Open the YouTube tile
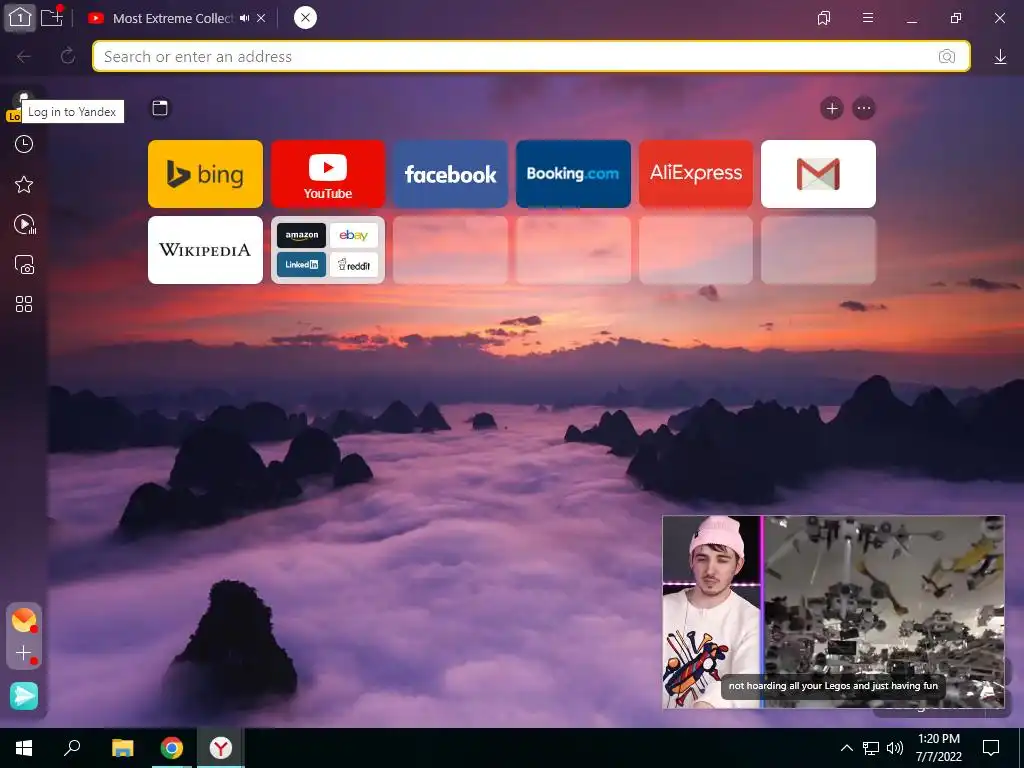1024x768 pixels. 328,174
